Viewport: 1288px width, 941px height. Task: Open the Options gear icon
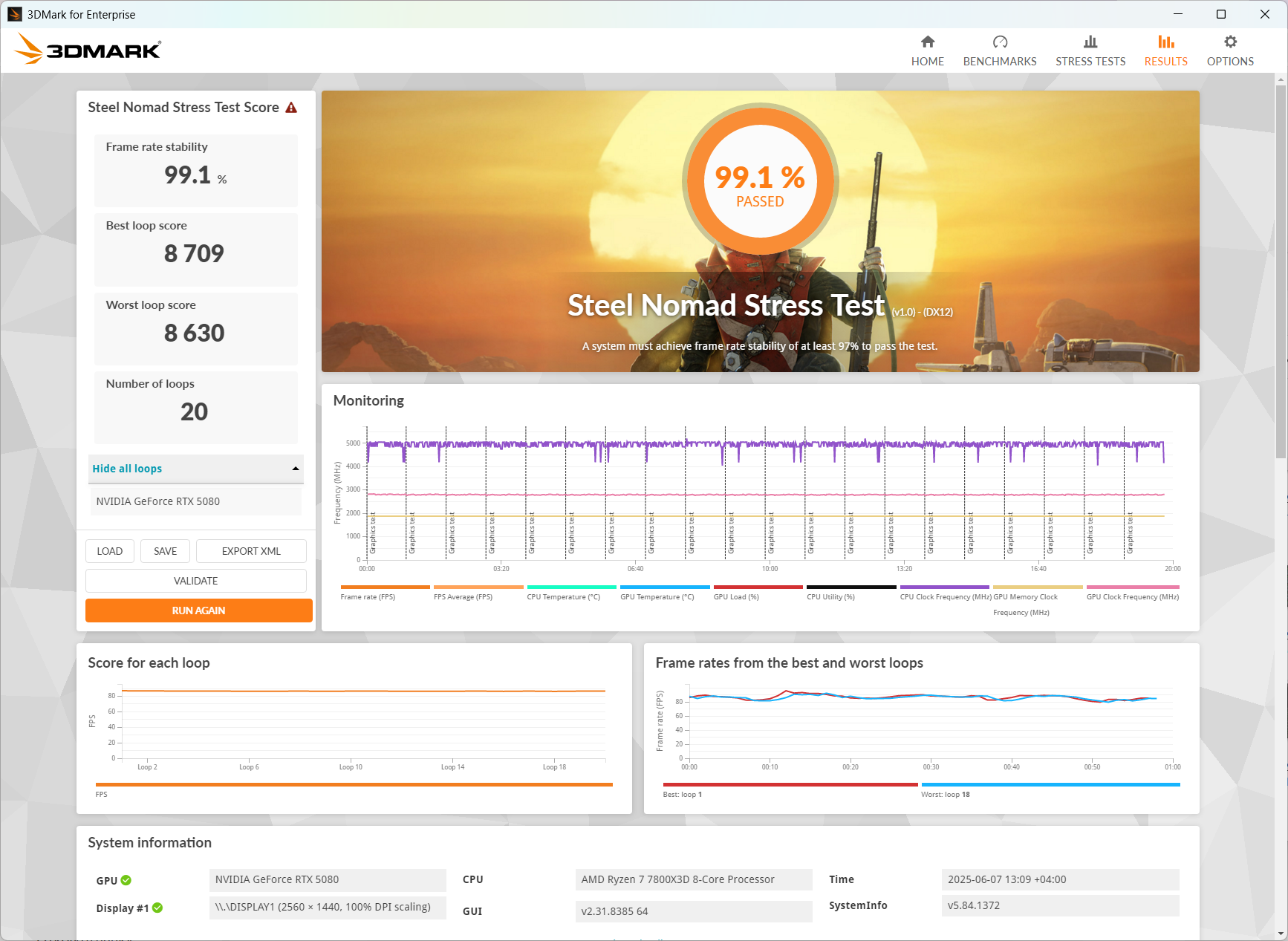coord(1230,42)
